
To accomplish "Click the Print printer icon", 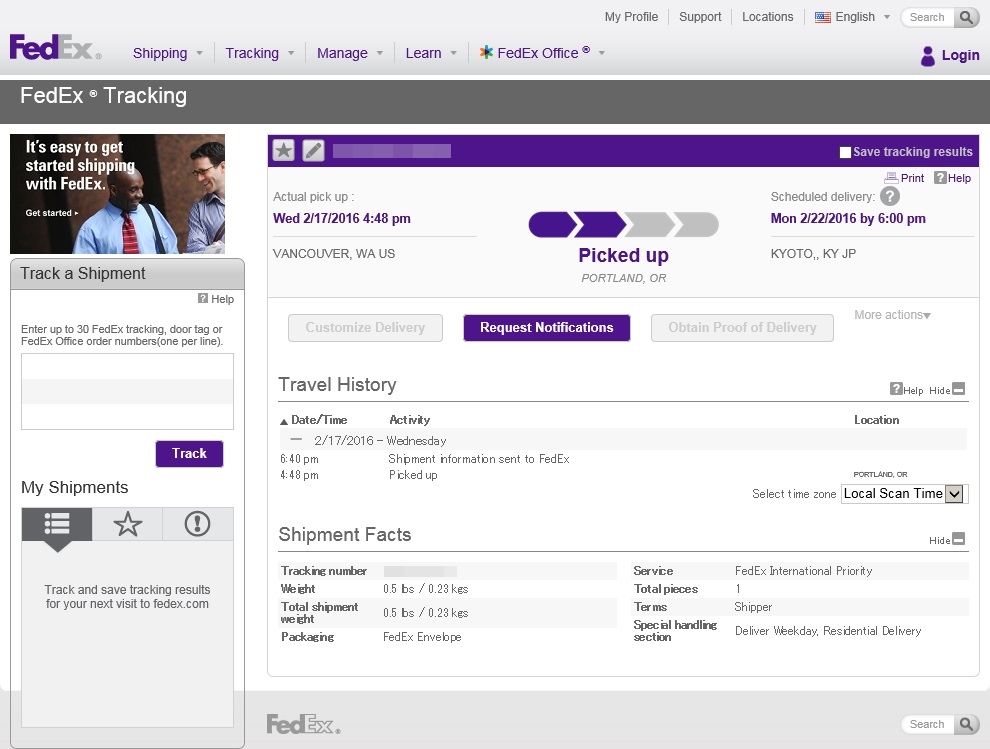I will click(891, 178).
